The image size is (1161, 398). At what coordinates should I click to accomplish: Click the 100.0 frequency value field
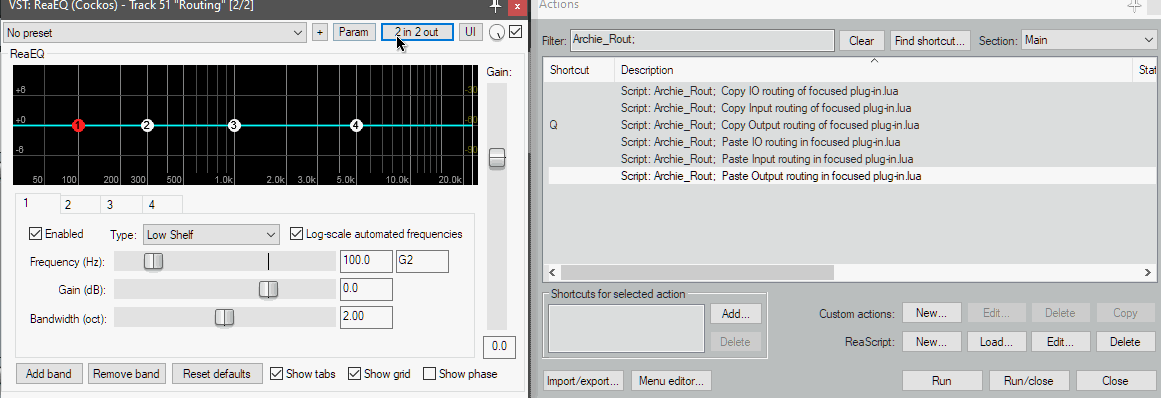click(x=366, y=261)
